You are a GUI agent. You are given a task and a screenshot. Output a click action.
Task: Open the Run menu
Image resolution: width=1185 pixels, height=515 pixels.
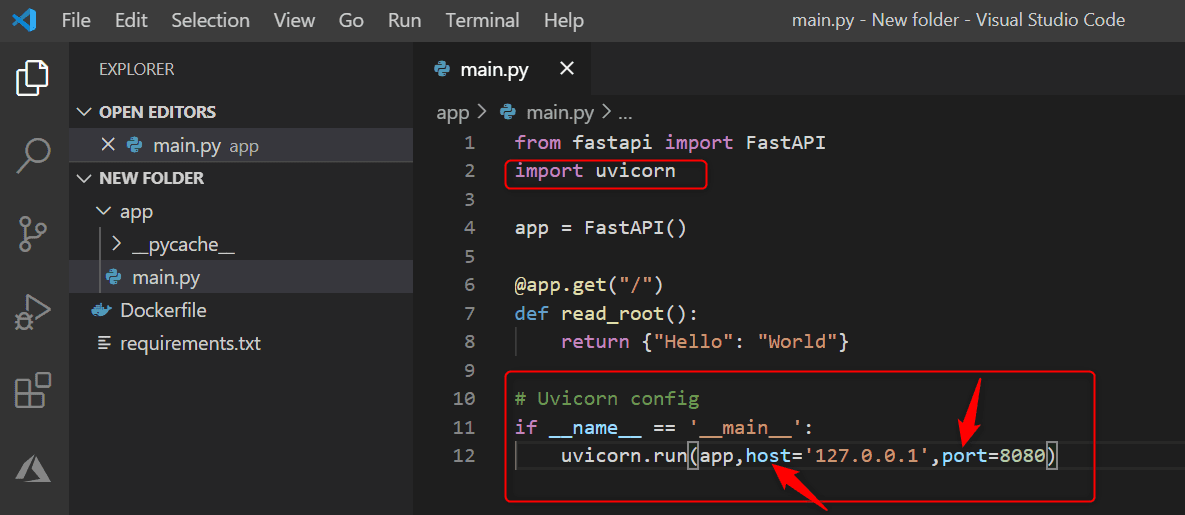pyautogui.click(x=404, y=20)
